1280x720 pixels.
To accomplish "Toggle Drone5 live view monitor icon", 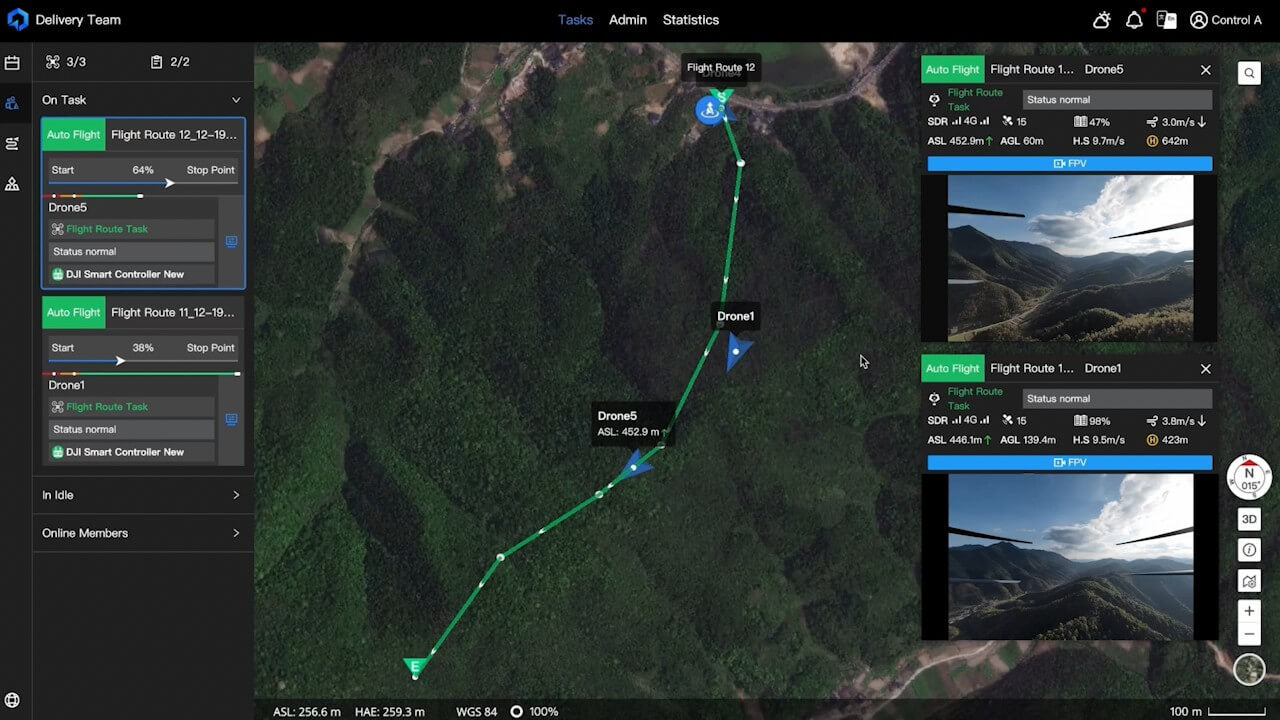I will coord(231,242).
